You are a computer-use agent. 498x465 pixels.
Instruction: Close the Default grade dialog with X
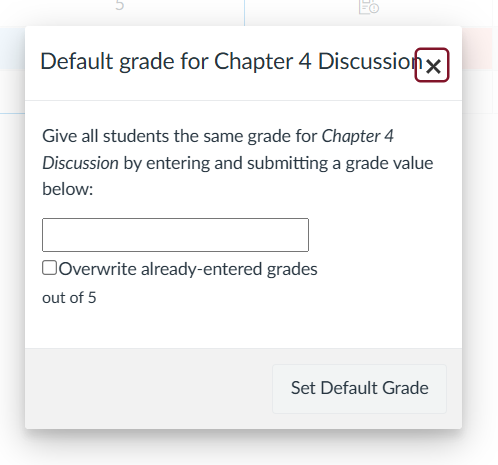click(x=432, y=65)
